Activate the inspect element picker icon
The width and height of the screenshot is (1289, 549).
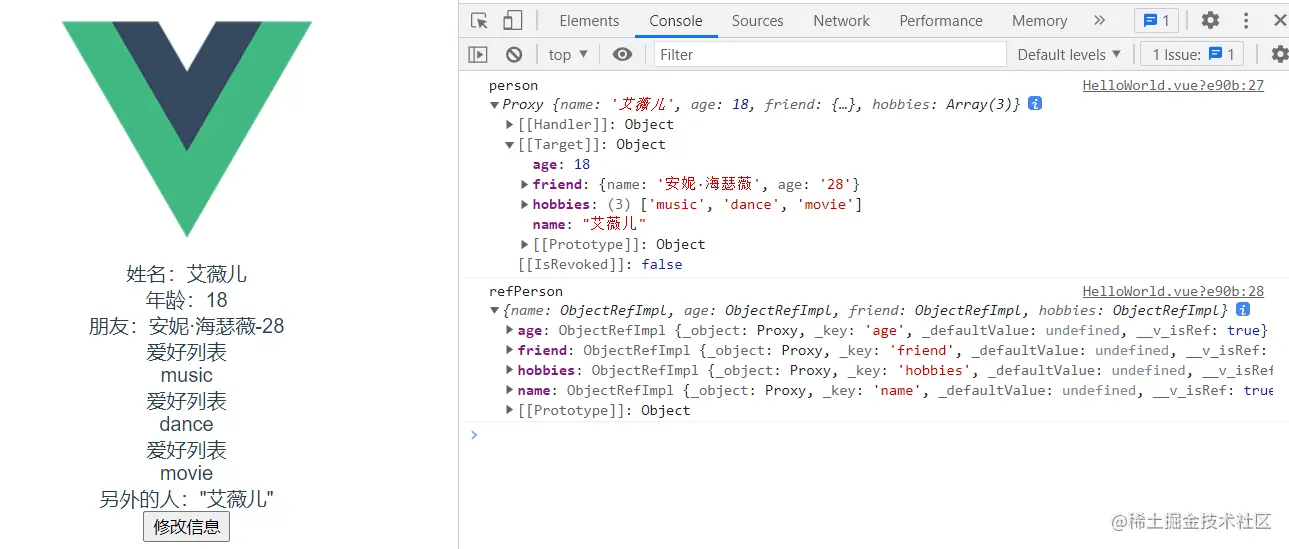coord(480,20)
